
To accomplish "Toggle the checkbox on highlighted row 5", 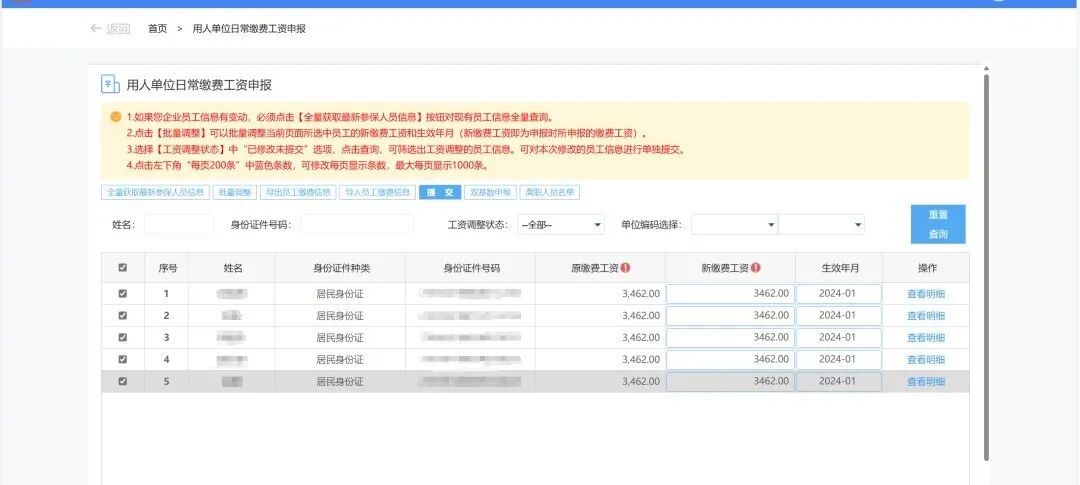I will pos(123,381).
